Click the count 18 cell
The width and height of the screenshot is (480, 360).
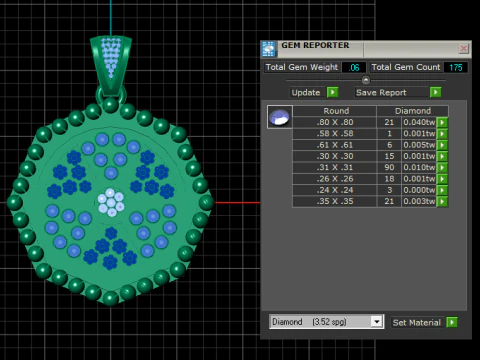389,179
